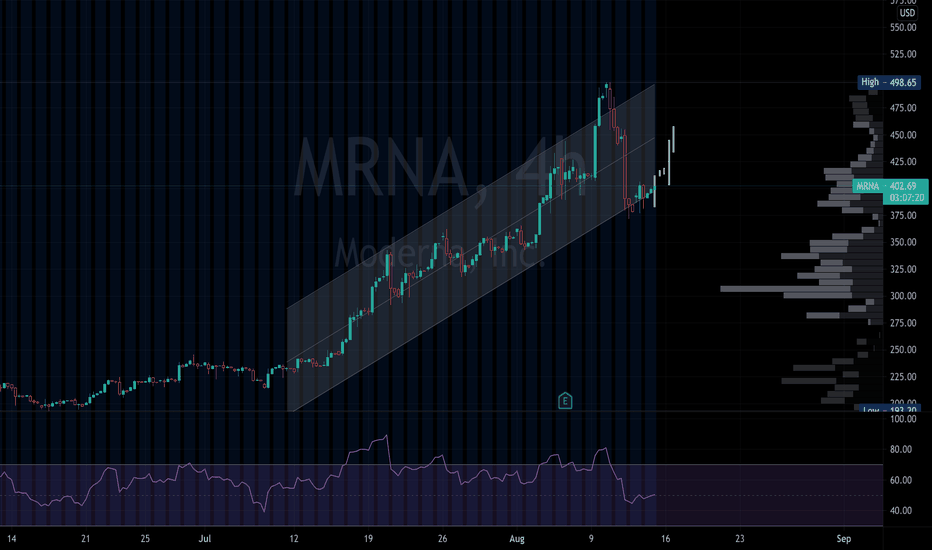Click the "25" date label on time axis
Viewport: 932px width, 550px height.
tap(145, 539)
